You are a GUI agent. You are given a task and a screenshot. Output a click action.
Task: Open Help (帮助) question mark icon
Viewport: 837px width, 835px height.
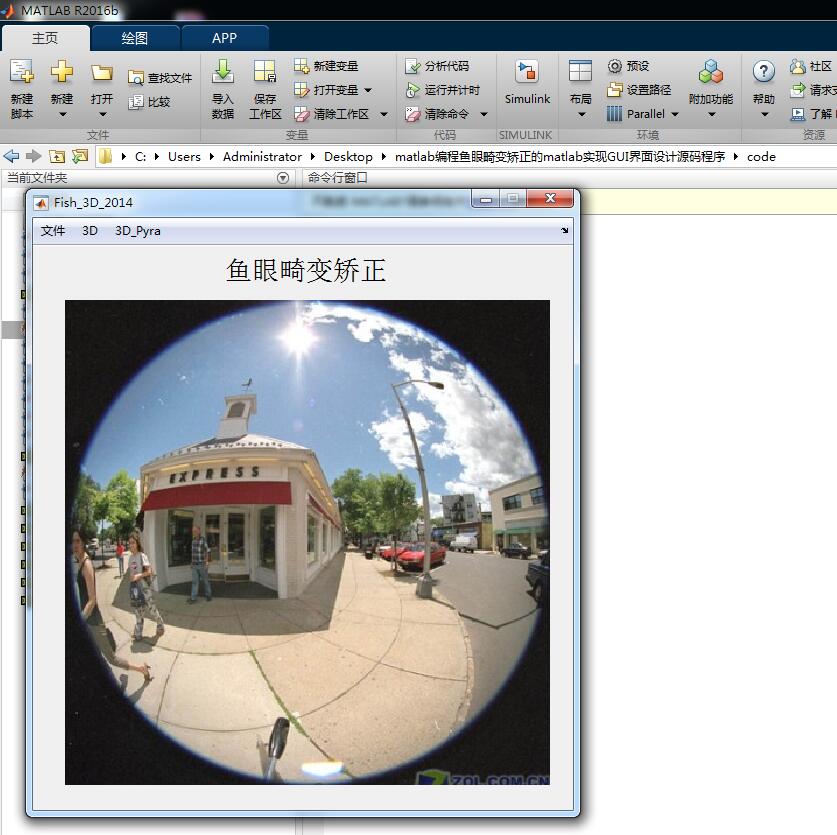pyautogui.click(x=763, y=71)
